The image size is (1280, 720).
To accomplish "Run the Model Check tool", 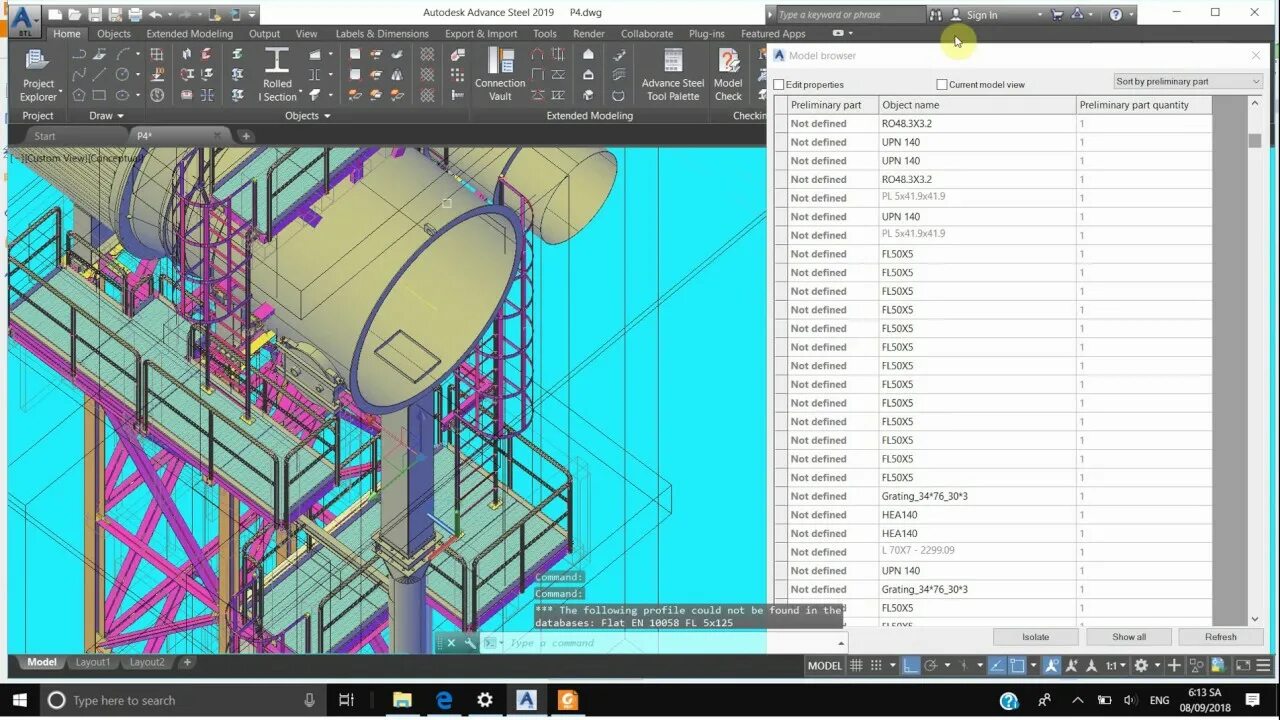I will click(x=728, y=74).
